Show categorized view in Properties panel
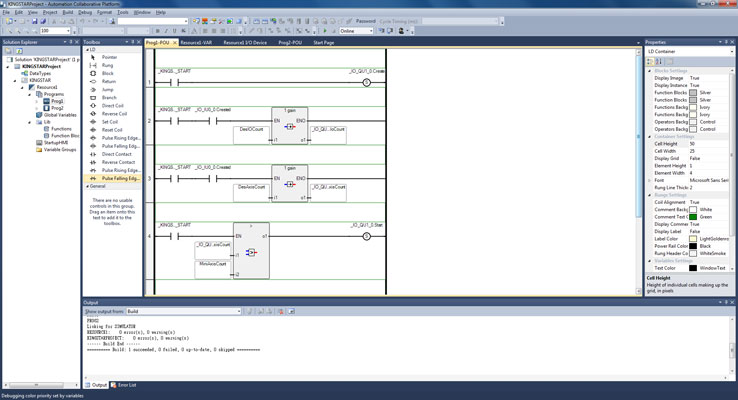Viewport: 738px width, 400px height. click(x=650, y=61)
